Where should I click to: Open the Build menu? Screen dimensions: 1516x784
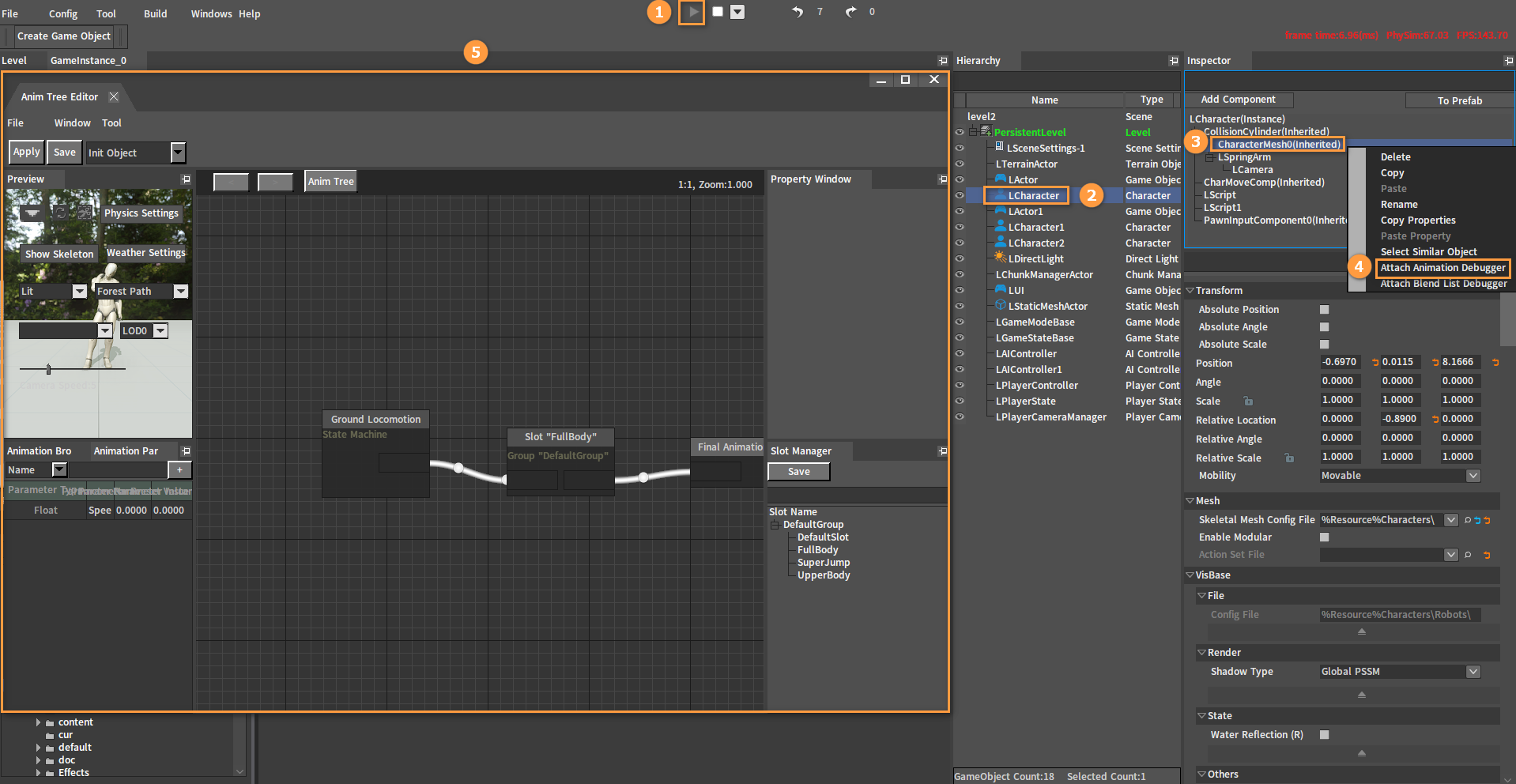click(155, 13)
